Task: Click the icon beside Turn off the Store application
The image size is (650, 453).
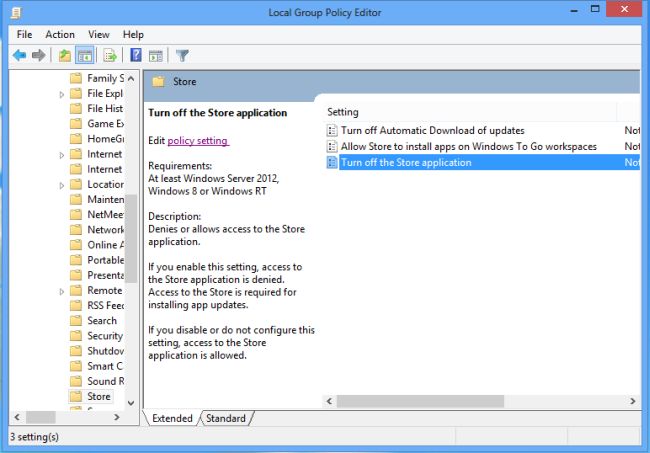Action: (x=332, y=162)
